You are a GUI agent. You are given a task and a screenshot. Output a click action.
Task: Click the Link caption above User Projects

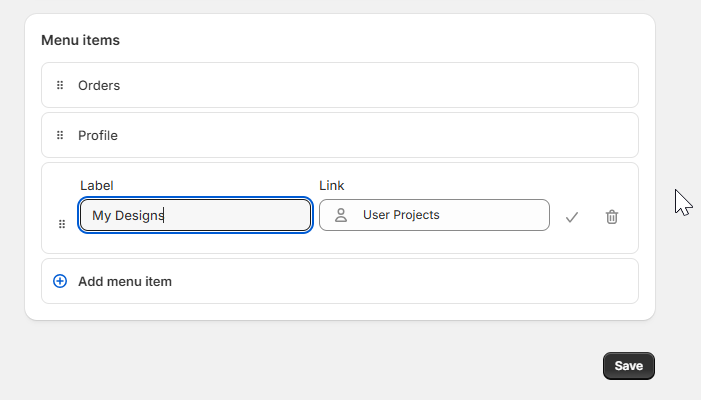pyautogui.click(x=331, y=185)
